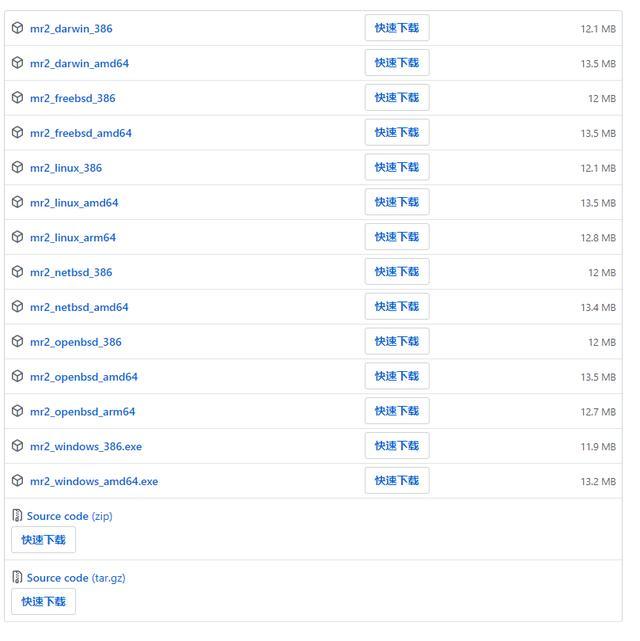Image resolution: width=640 pixels, height=641 pixels.
Task: Open the mr2_linux_amd64 file link
Action: point(74,203)
